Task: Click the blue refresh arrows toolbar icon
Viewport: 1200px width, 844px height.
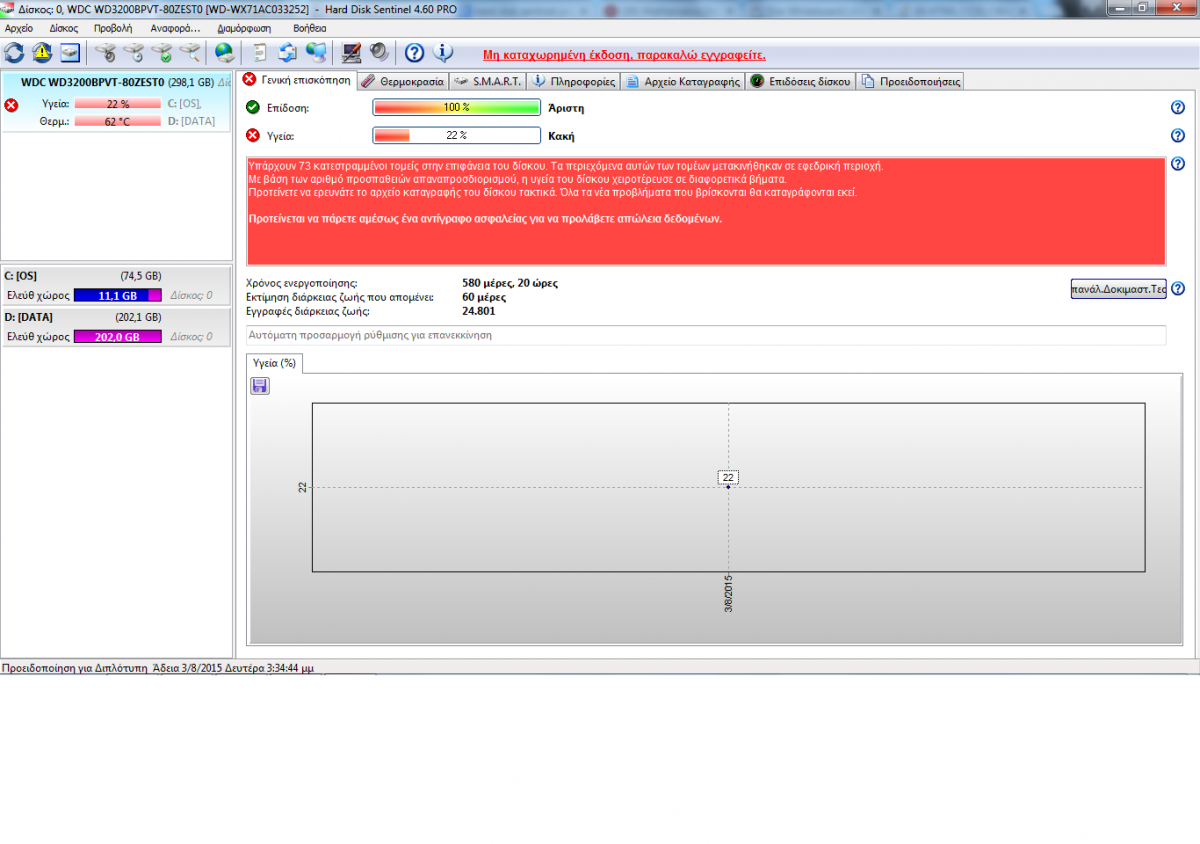Action: (14, 52)
